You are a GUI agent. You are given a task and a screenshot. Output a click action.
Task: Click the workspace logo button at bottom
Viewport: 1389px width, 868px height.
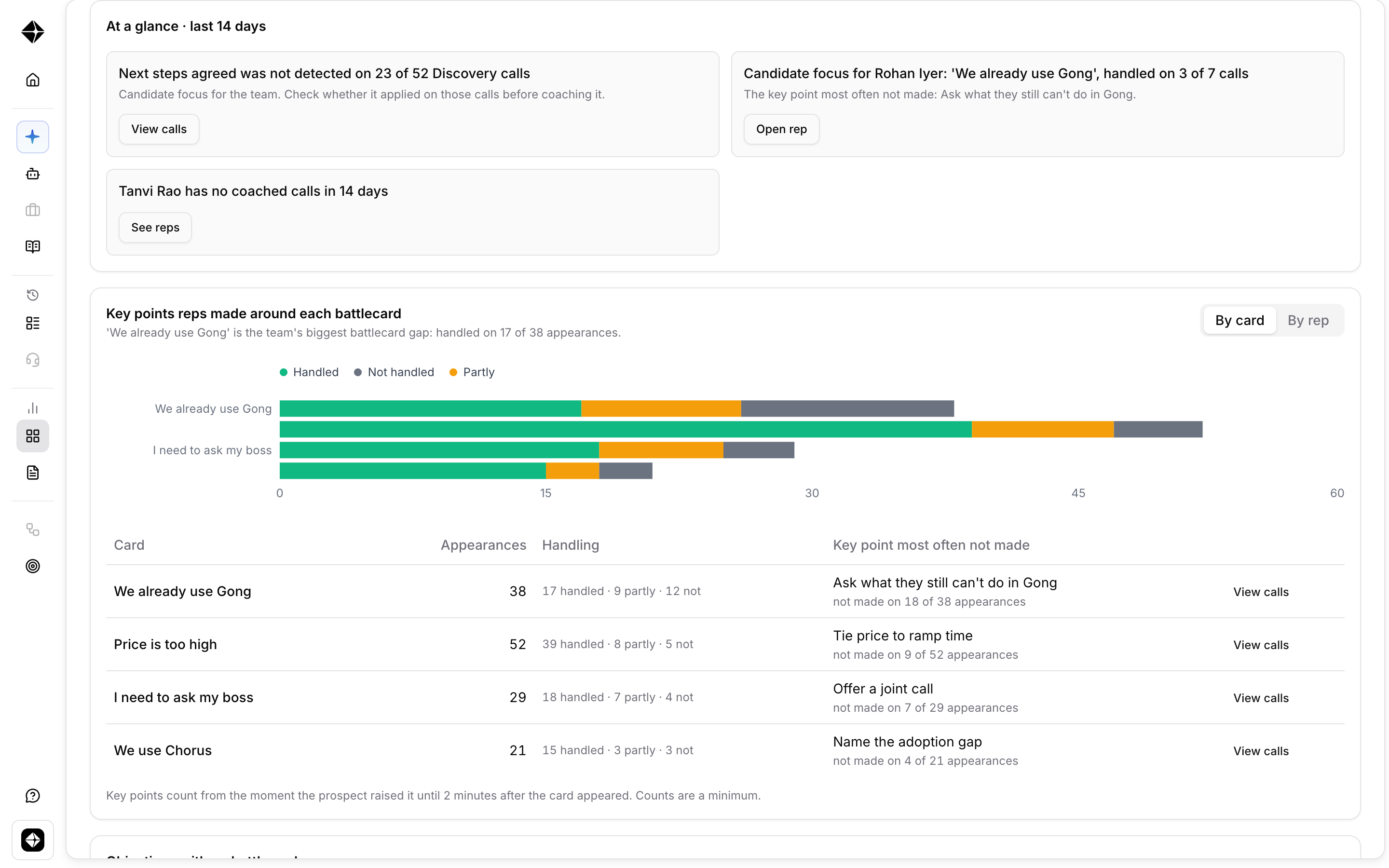click(x=33, y=840)
